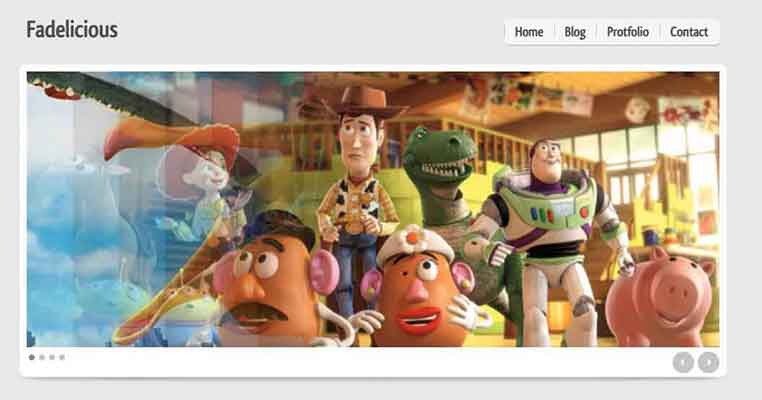Click the Toy Story slider image

pyautogui.click(x=373, y=209)
